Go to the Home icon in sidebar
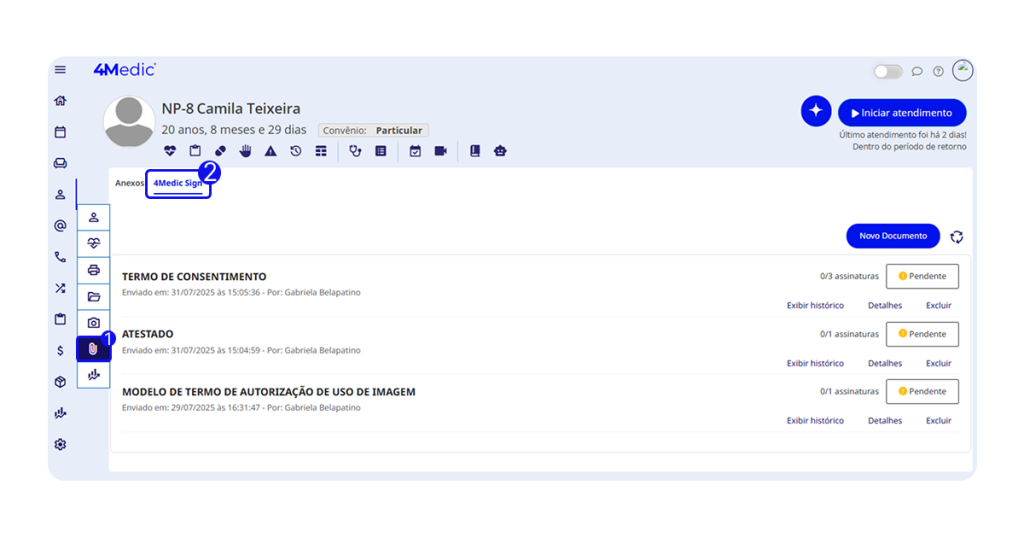 60,101
